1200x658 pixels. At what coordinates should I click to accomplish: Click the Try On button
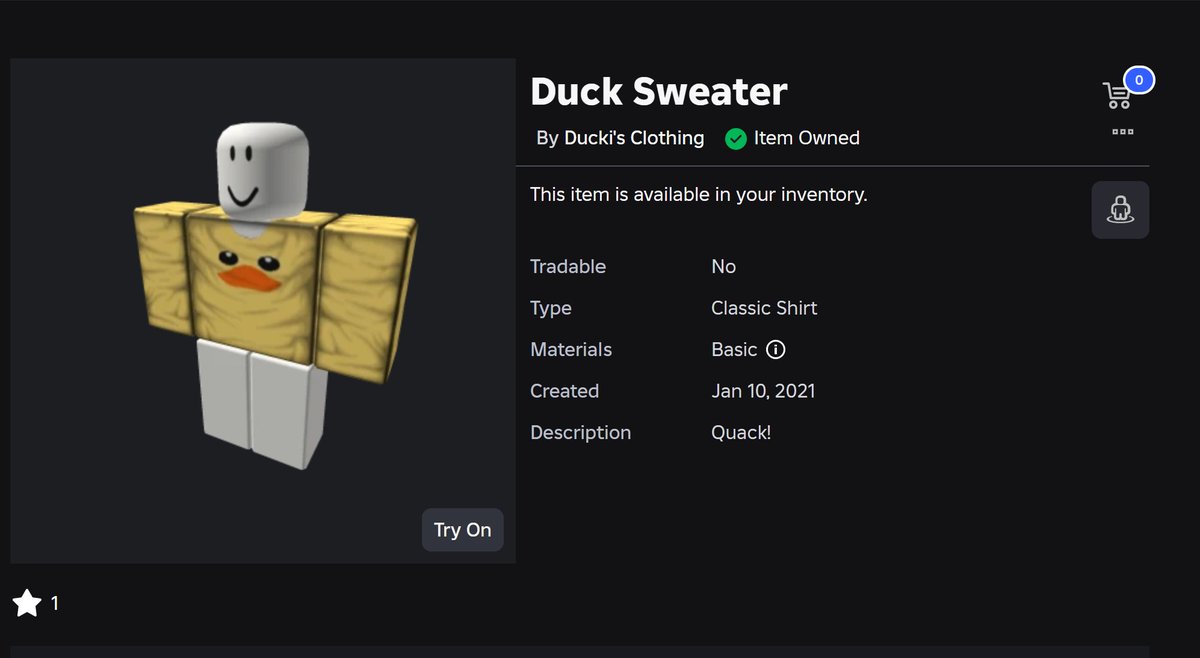pyautogui.click(x=463, y=530)
